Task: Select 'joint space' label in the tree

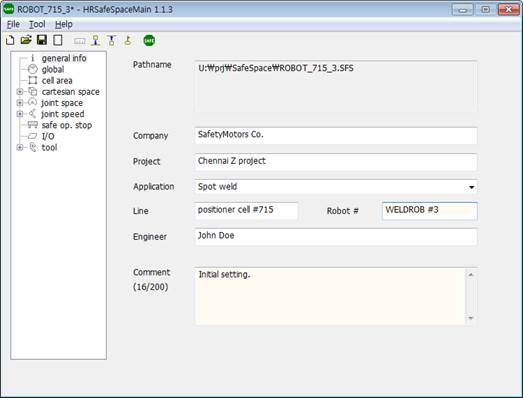Action: tap(62, 103)
